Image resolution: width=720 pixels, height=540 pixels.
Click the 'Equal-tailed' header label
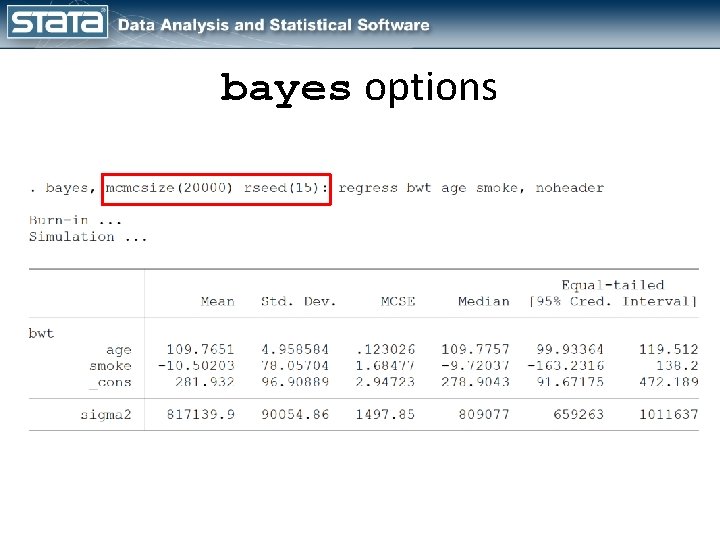tap(613, 285)
